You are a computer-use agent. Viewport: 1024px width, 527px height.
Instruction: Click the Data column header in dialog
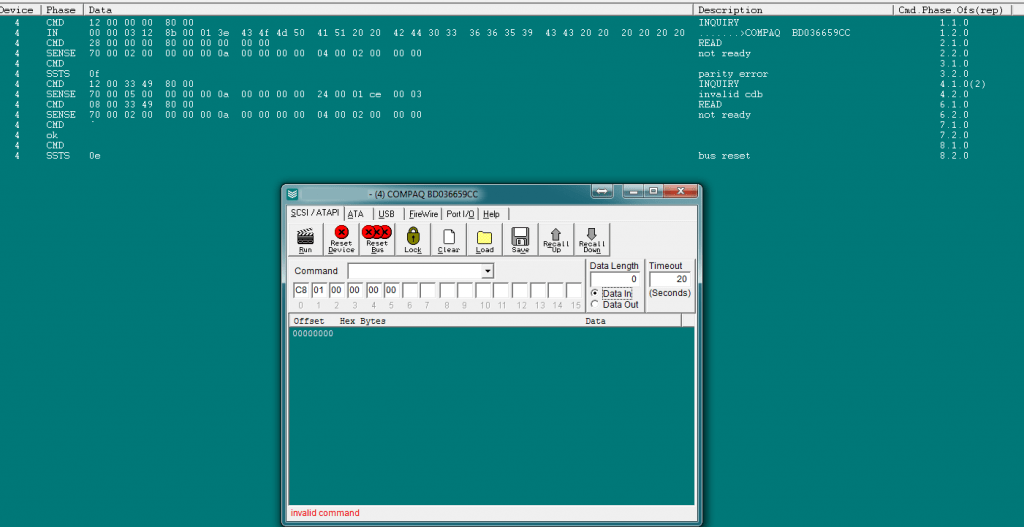pyautogui.click(x=595, y=321)
